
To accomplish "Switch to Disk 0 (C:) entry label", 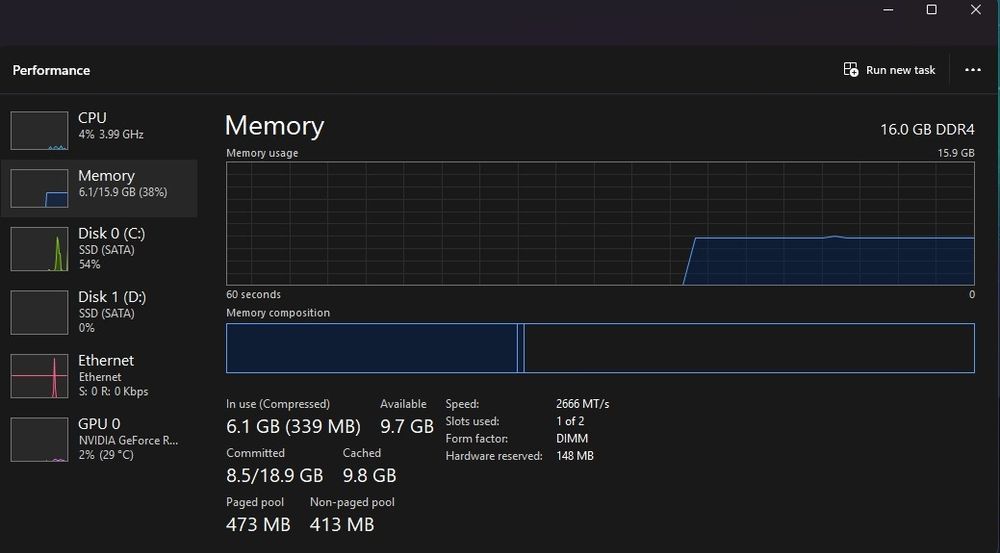I will click(112, 233).
